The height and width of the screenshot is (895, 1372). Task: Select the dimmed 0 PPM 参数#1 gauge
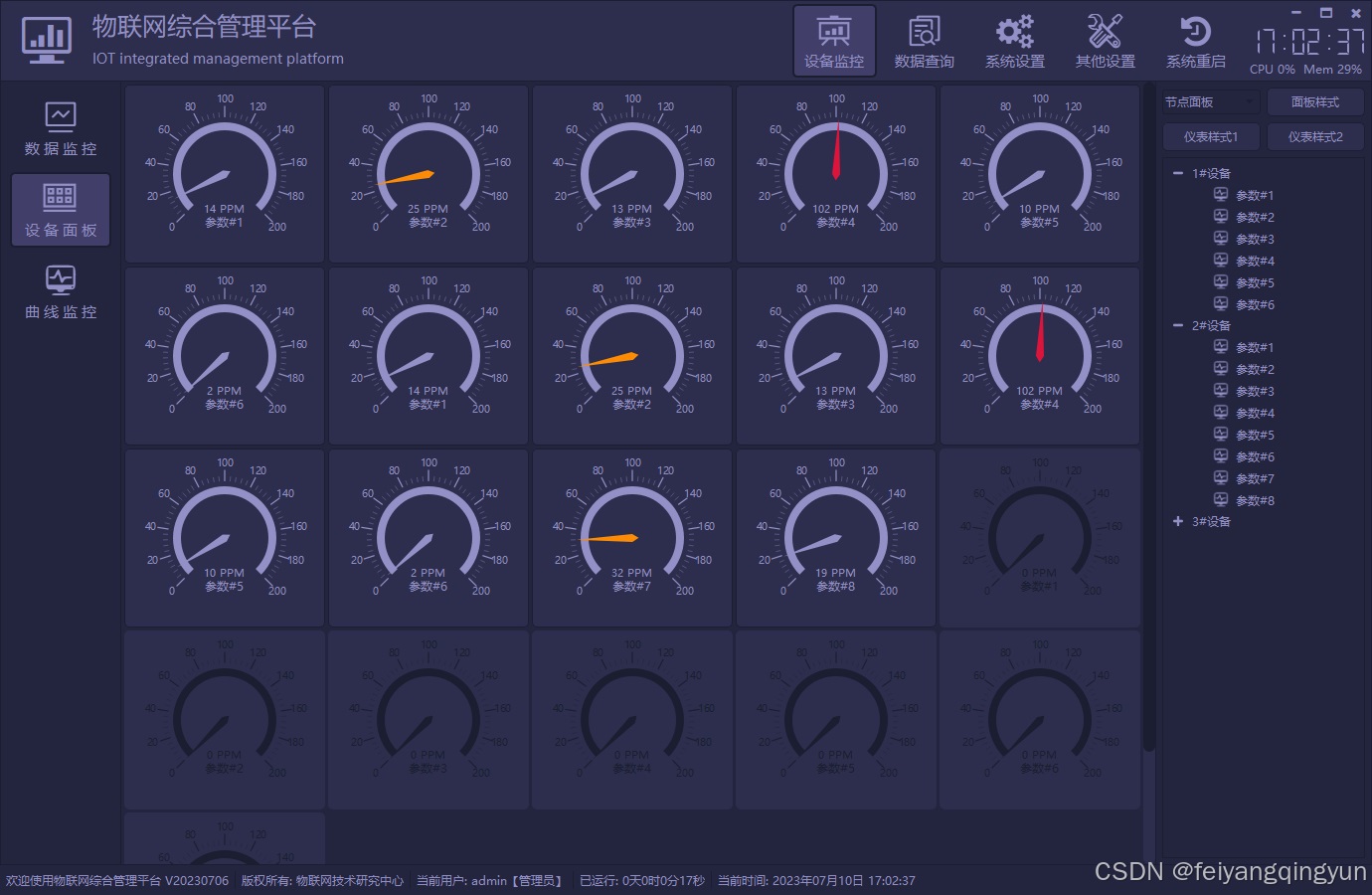[x=1040, y=538]
